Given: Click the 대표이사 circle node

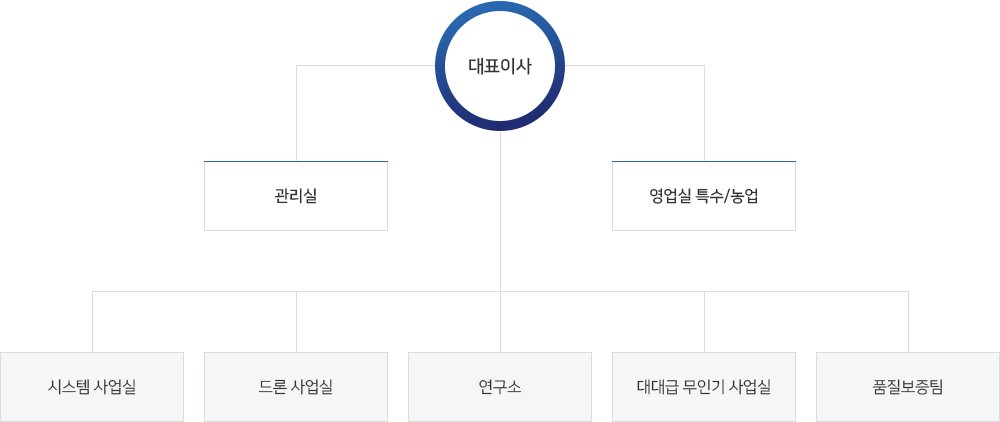Looking at the screenshot, I should coord(500,66).
